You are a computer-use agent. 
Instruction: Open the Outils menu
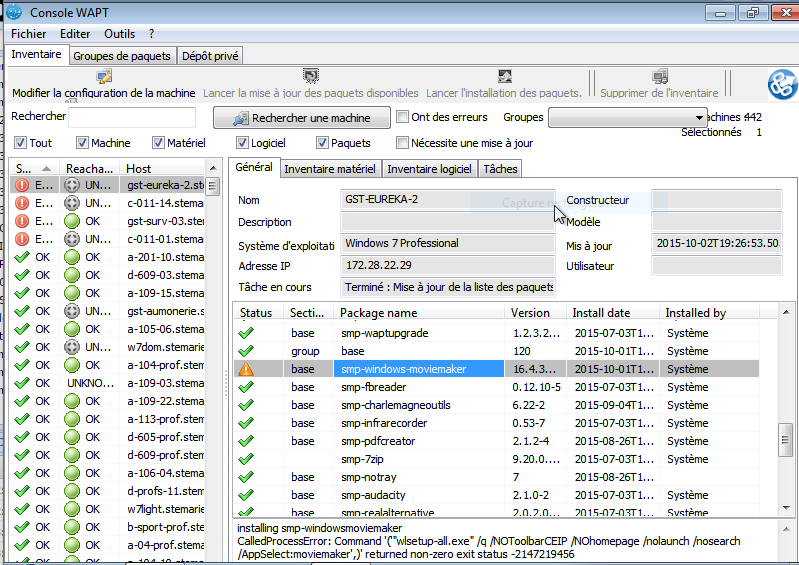click(x=119, y=34)
